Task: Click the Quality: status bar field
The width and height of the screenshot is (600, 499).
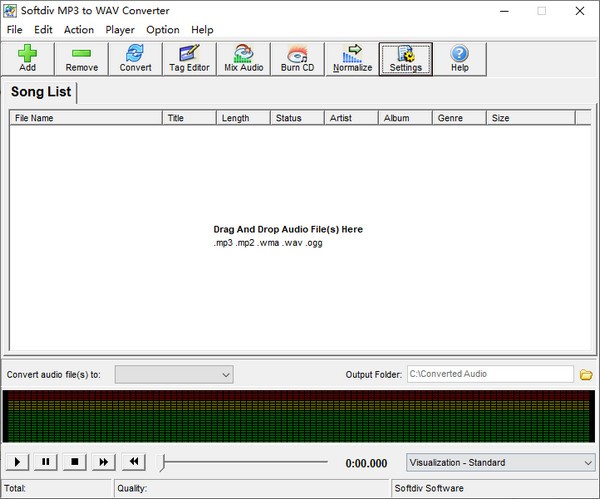Action: tap(251, 488)
